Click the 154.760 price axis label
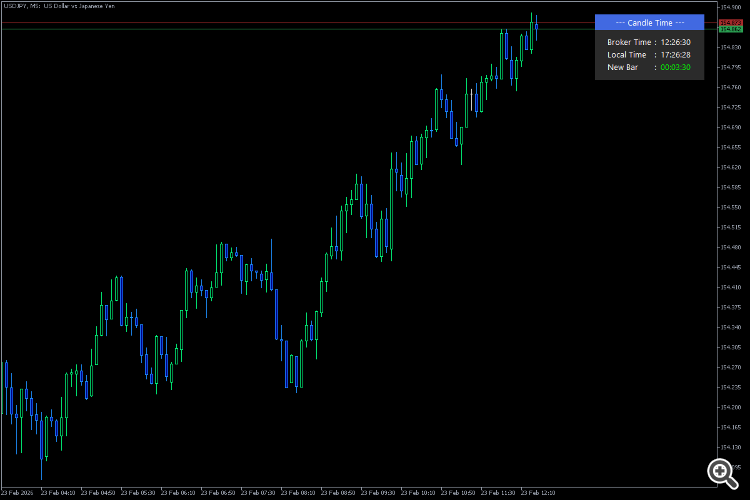Screen dimensions: 750x500 click(730, 87)
